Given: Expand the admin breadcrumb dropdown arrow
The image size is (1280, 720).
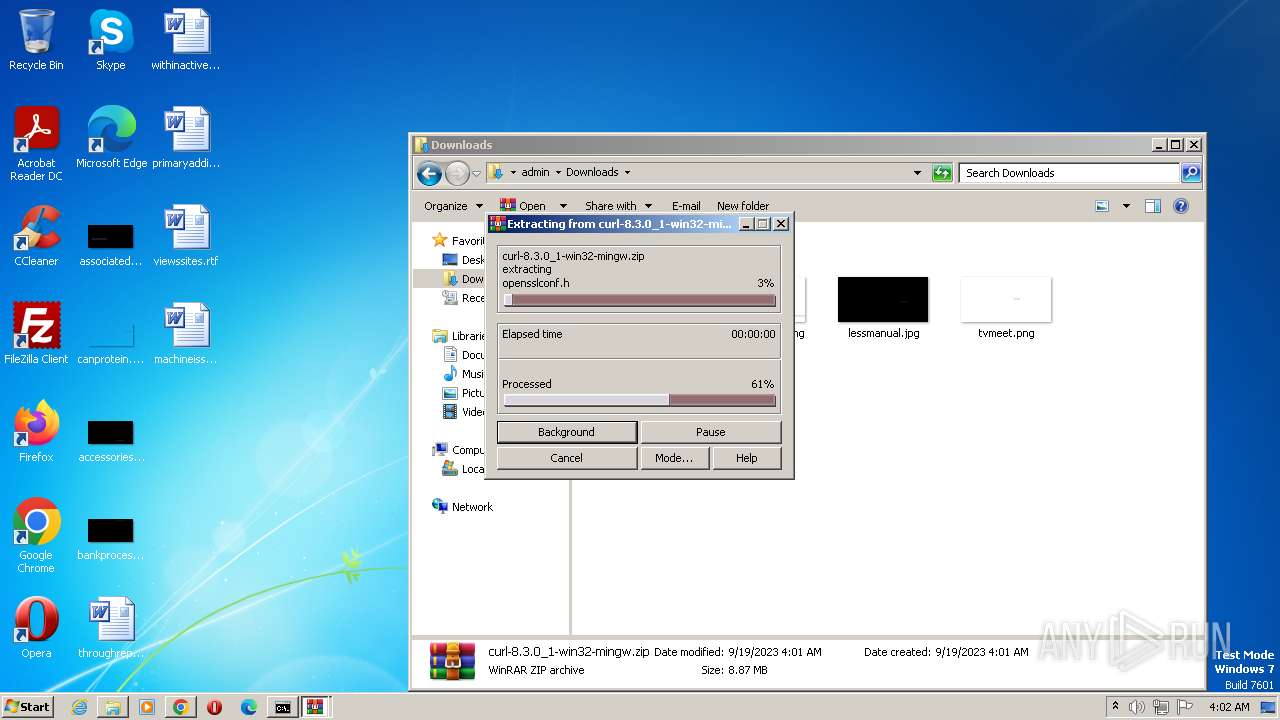Looking at the screenshot, I should pyautogui.click(x=558, y=172).
